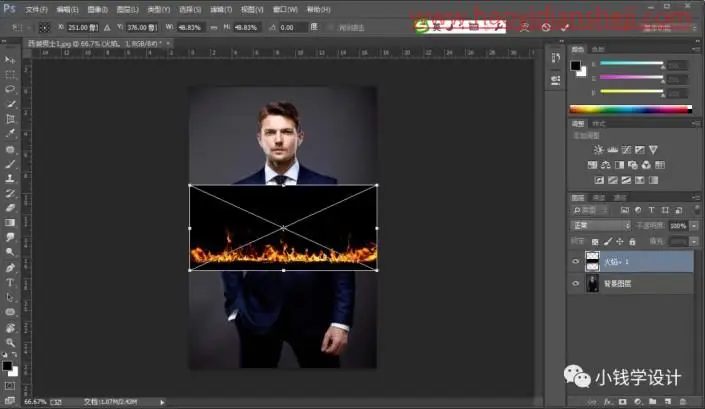Select the Rectangular Marquee tool
Screen dimensions: 705x409
(x=10, y=75)
